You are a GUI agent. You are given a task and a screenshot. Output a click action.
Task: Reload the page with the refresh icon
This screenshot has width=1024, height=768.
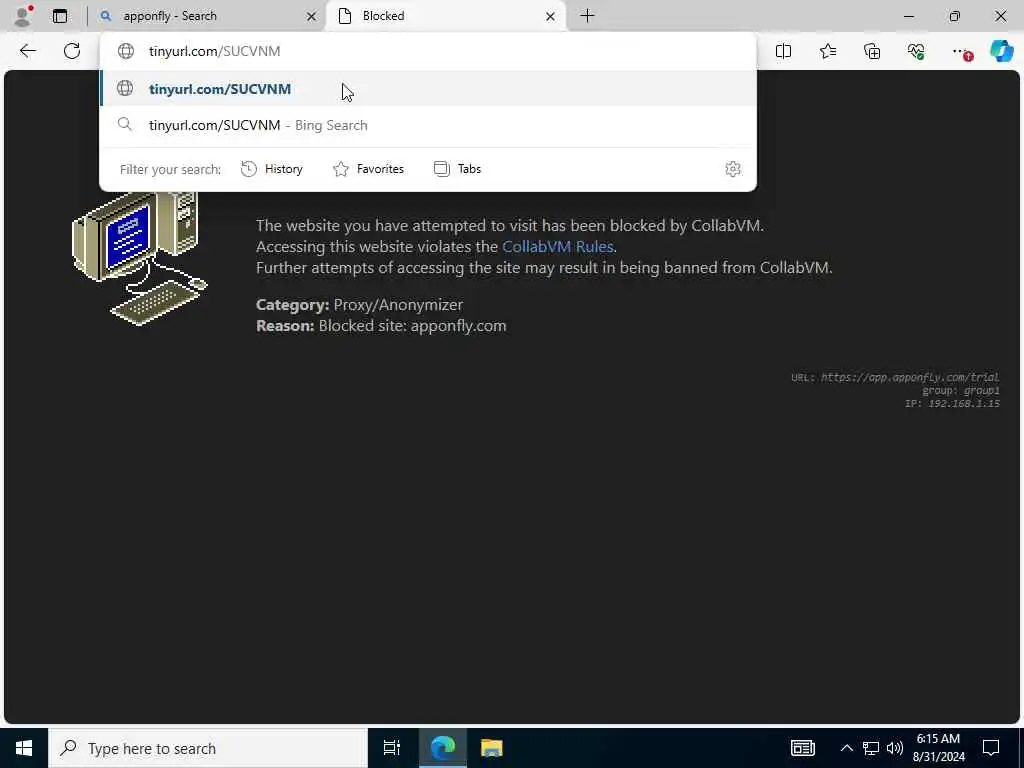[x=72, y=51]
